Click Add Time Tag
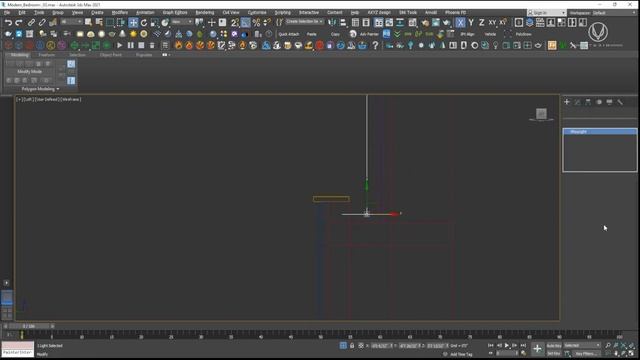The width and height of the screenshot is (640, 360). 461,354
